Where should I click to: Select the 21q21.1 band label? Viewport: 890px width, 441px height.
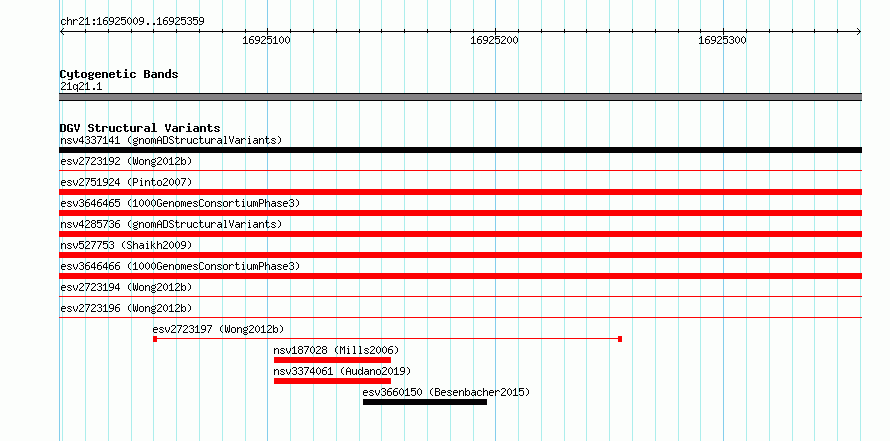pos(81,87)
